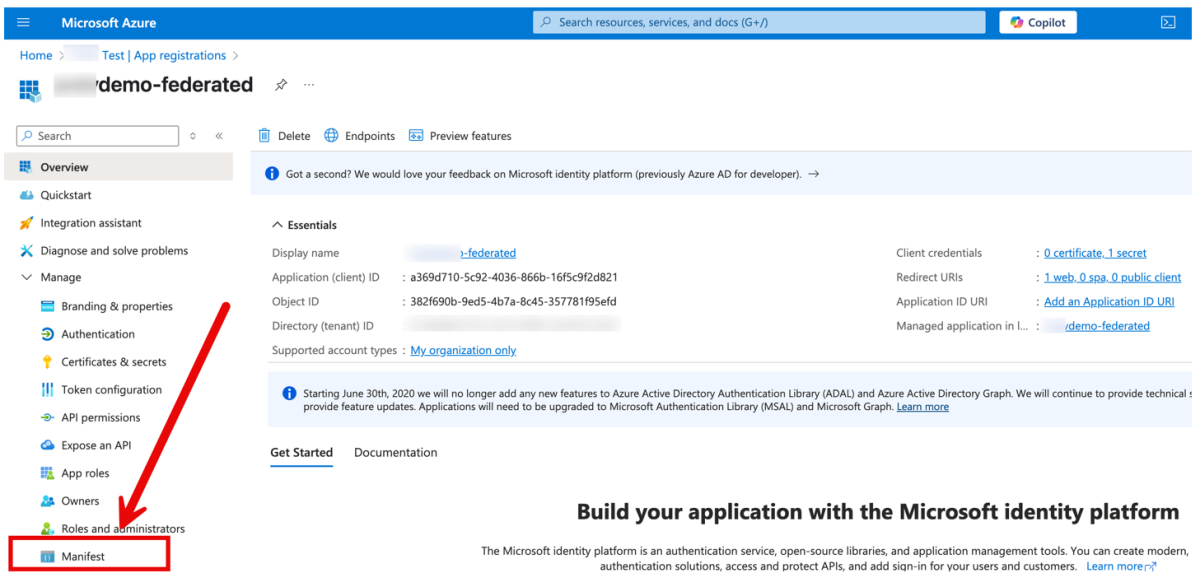1200x587 pixels.
Task: Open the Copilot button
Action: (x=1037, y=22)
